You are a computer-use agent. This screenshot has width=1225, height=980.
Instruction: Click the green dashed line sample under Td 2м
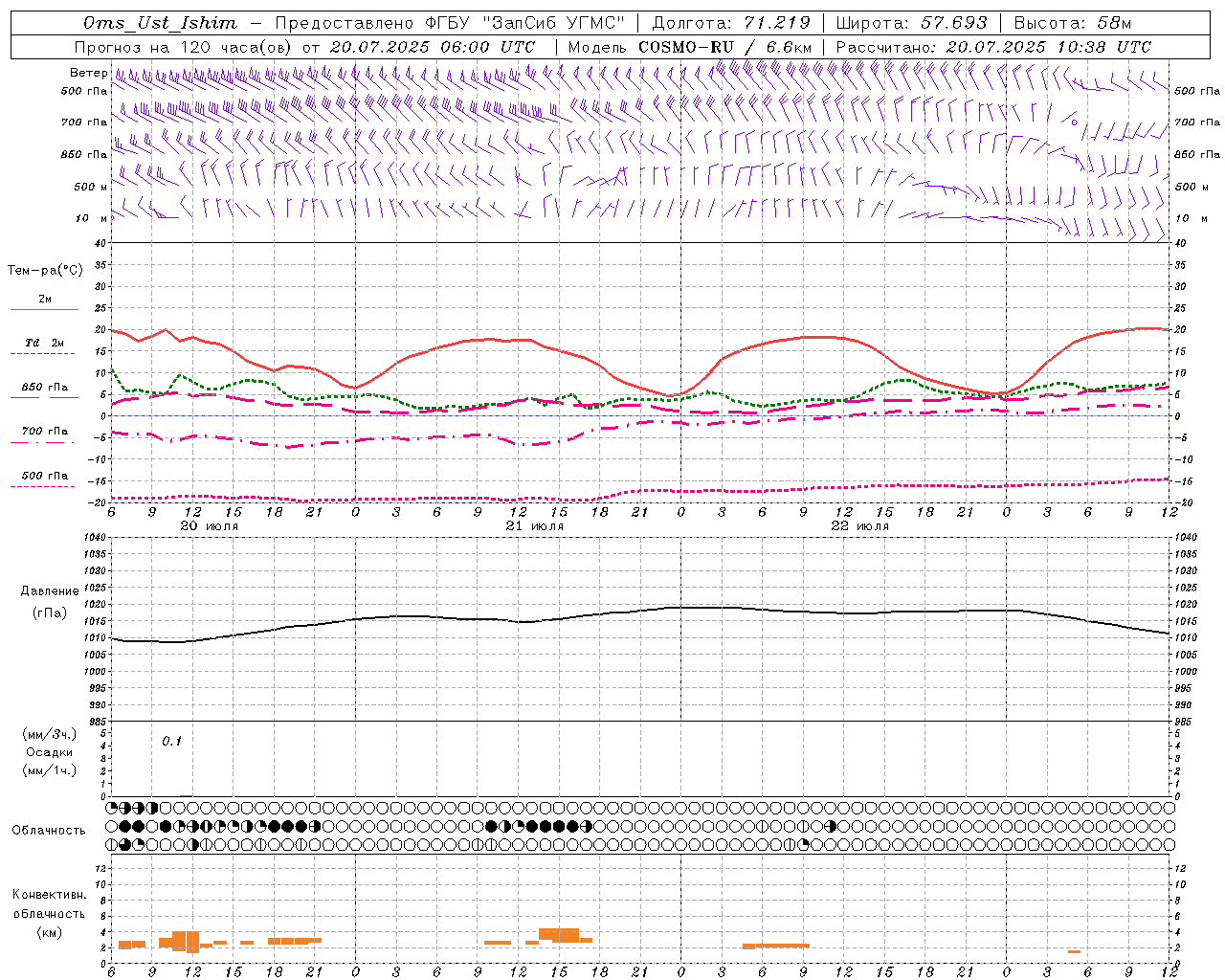(x=43, y=354)
